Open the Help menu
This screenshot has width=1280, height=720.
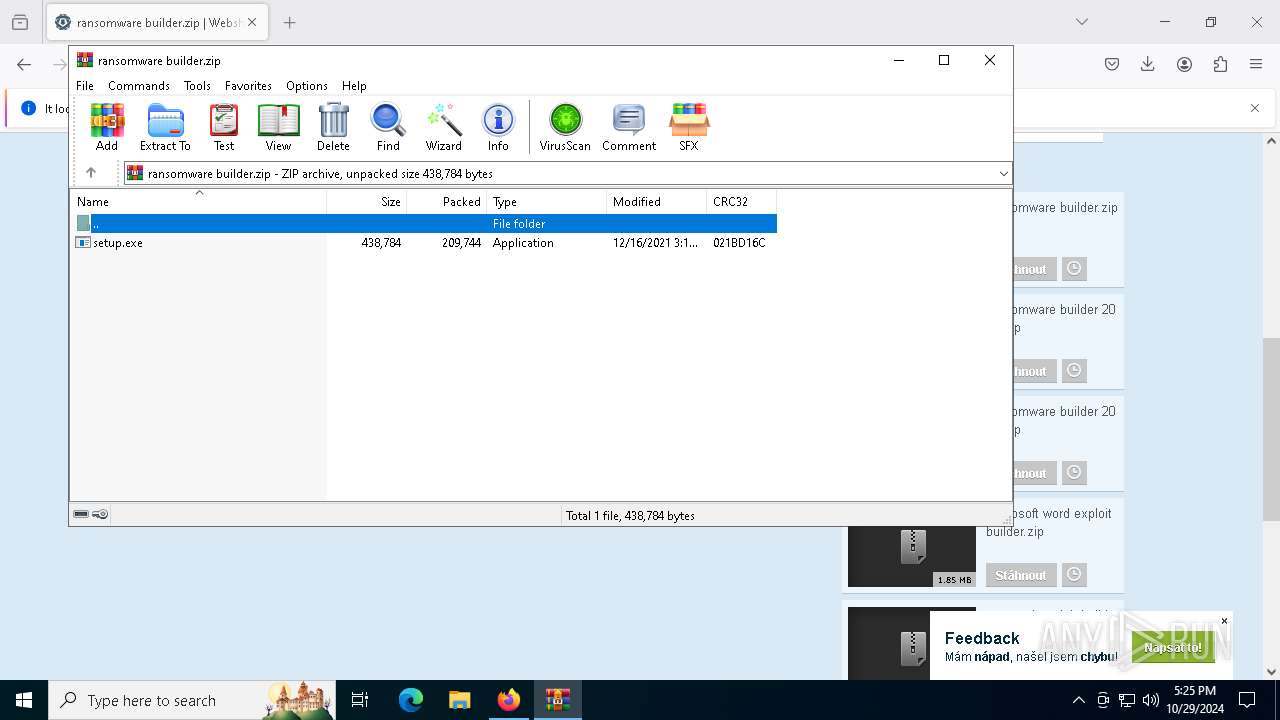coord(354,86)
